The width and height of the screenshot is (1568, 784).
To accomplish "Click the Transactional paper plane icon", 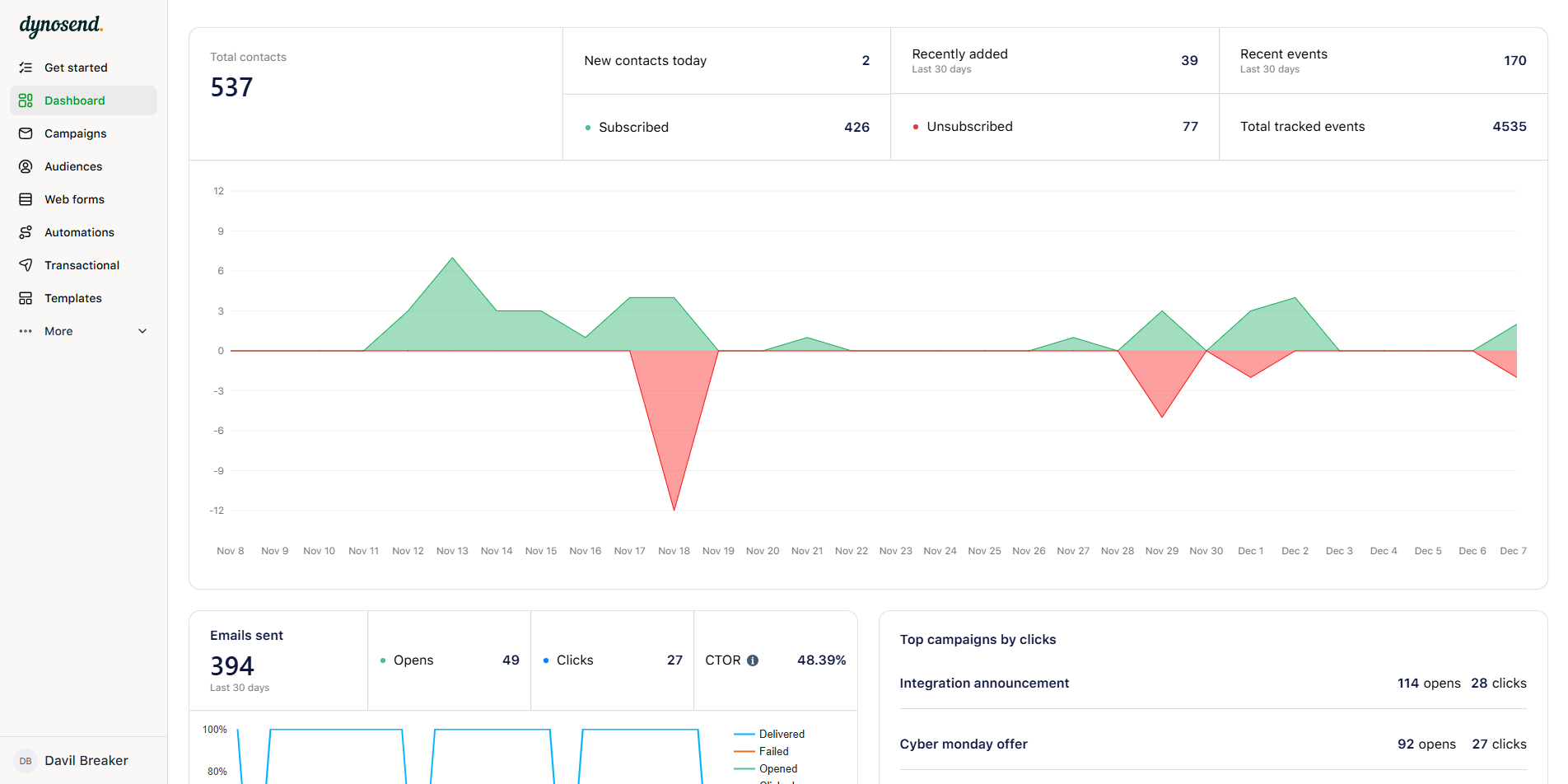I will pos(26,264).
